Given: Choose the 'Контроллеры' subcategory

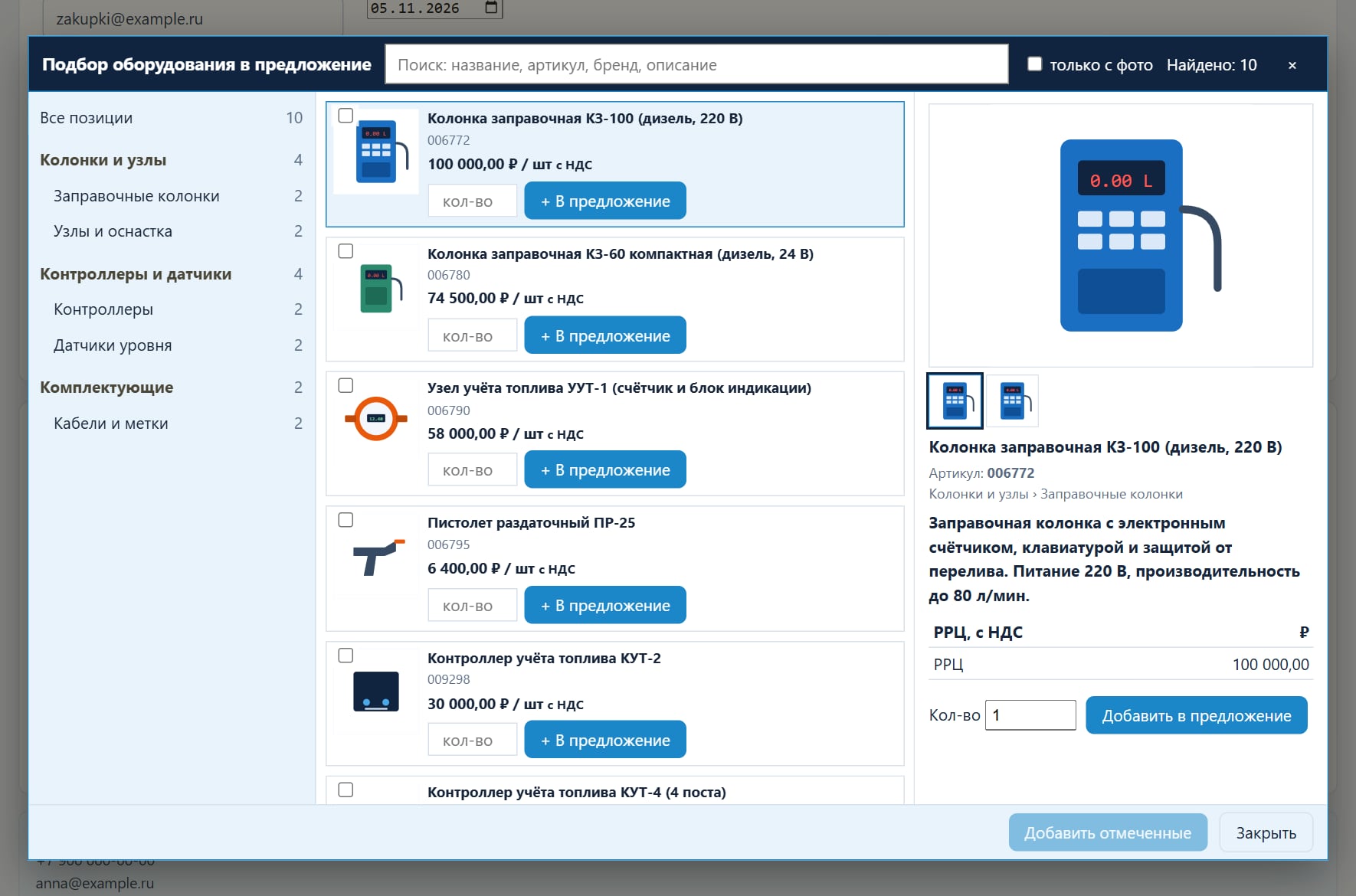Looking at the screenshot, I should pos(171,309).
